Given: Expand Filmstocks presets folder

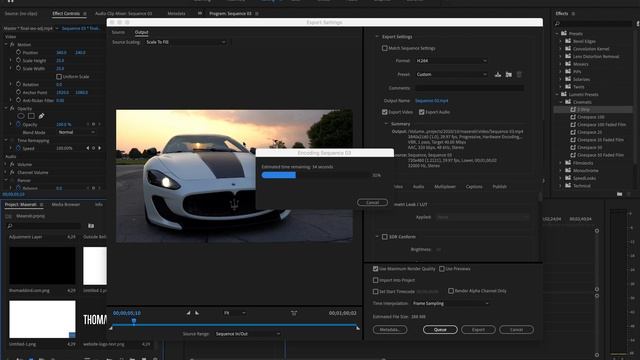Looking at the screenshot, I should point(560,163).
